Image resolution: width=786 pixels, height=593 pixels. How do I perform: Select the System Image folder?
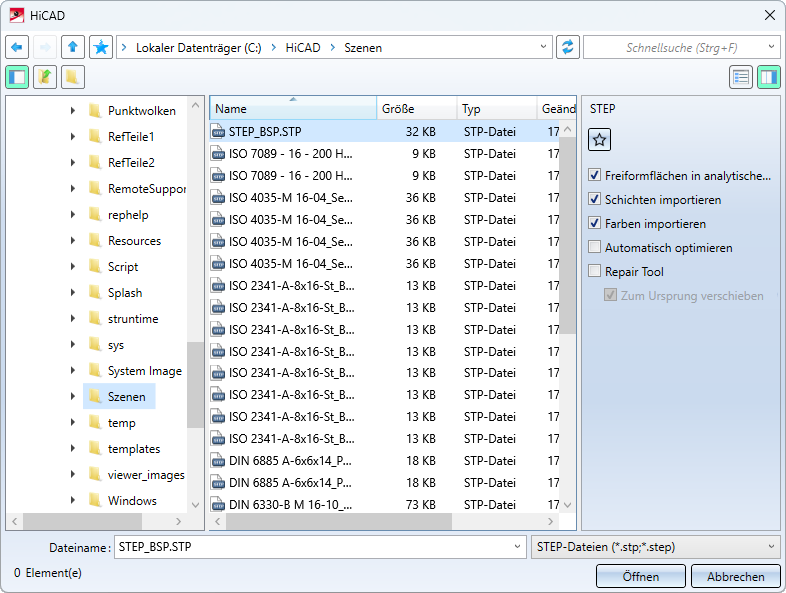pyautogui.click(x=145, y=370)
